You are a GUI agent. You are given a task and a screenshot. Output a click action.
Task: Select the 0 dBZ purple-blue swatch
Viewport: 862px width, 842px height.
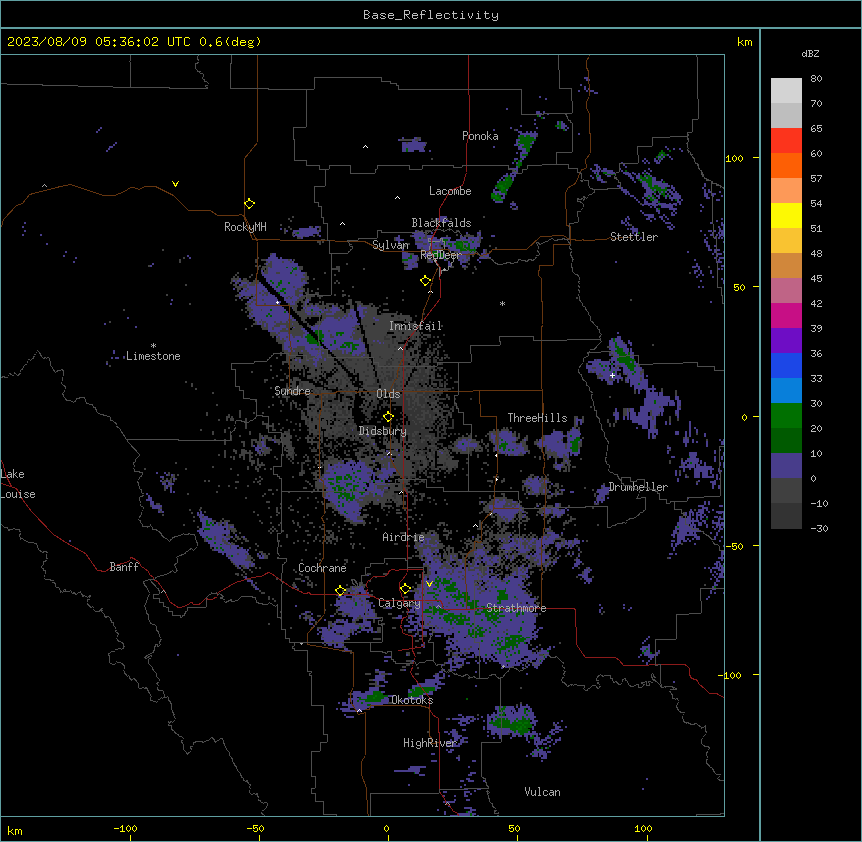786,466
